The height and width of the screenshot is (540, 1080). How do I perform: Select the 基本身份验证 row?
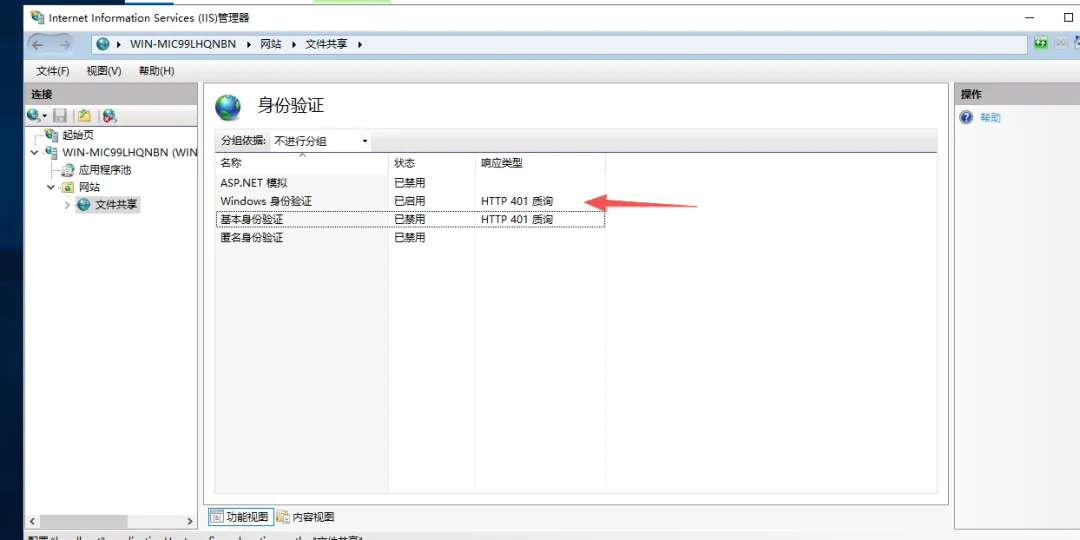click(x=411, y=219)
